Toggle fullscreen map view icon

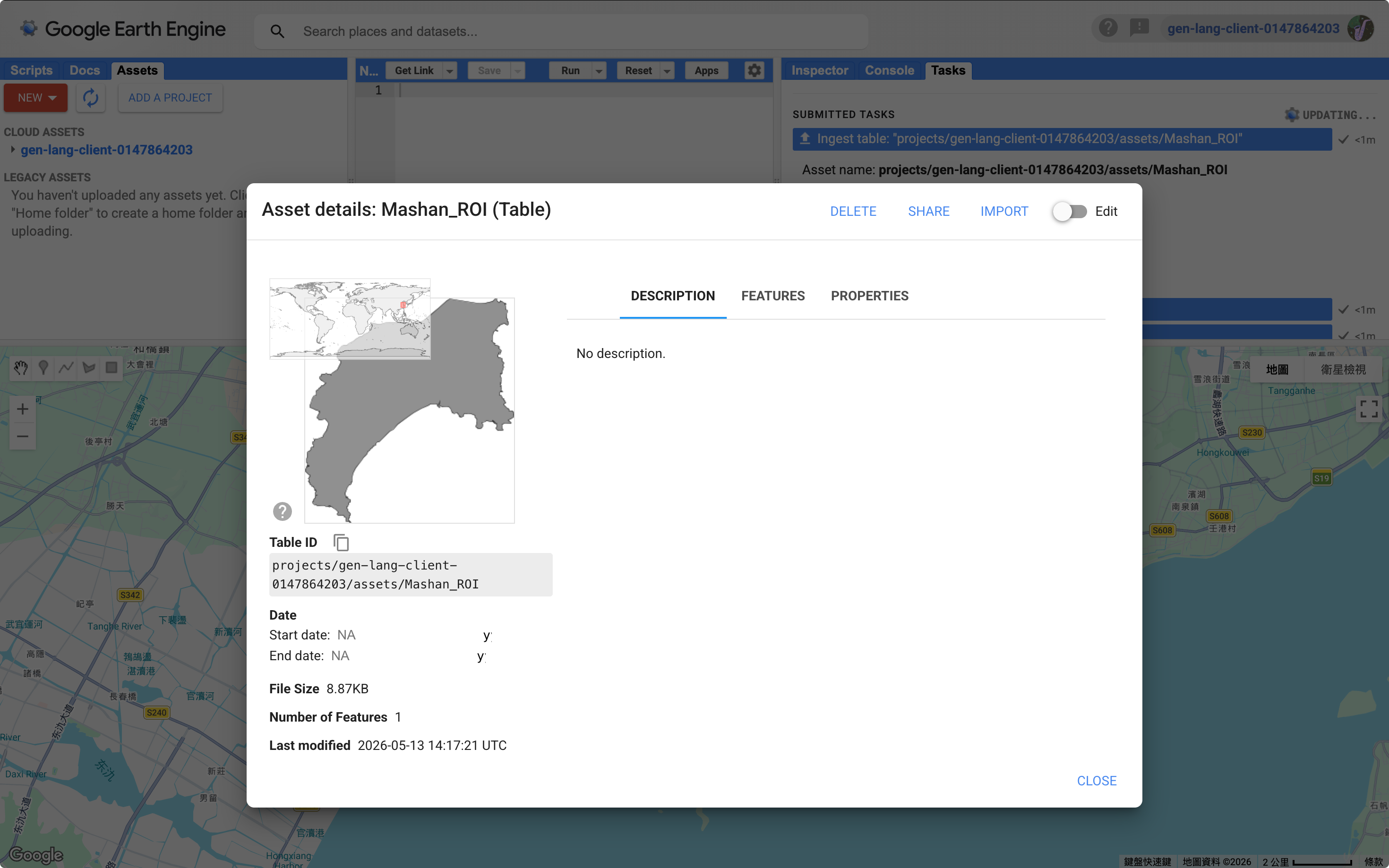pos(1368,409)
